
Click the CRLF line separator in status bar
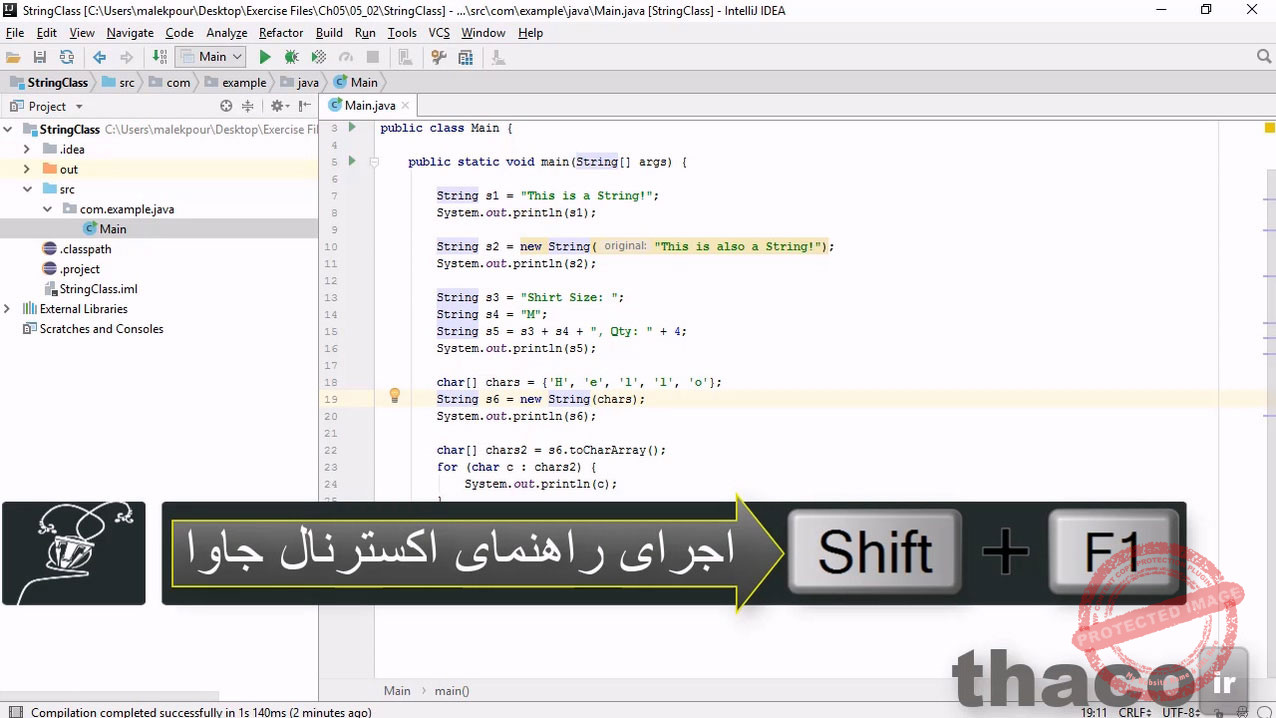(x=1135, y=712)
